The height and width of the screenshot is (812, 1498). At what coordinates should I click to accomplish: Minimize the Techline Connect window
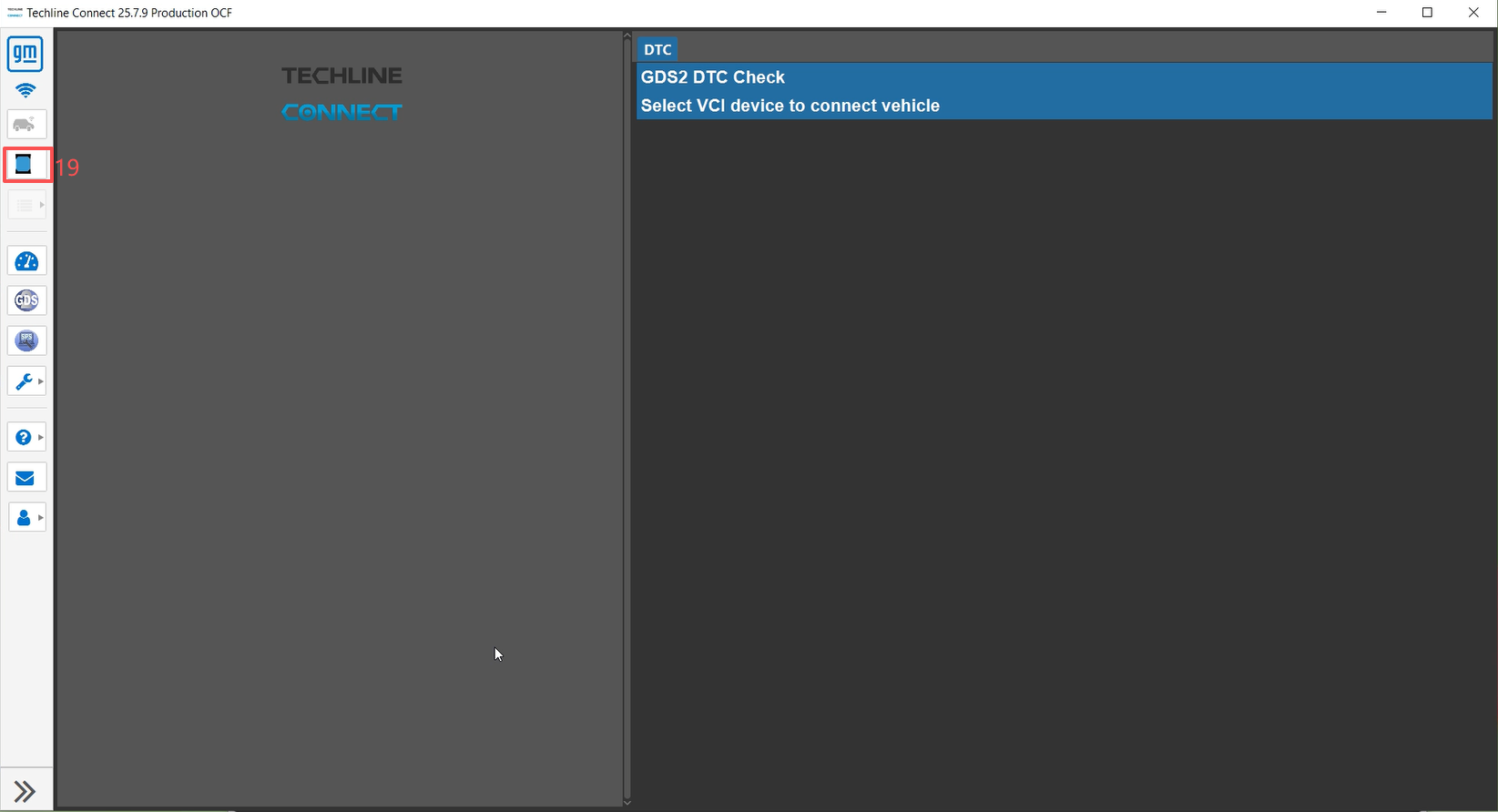[x=1381, y=13]
